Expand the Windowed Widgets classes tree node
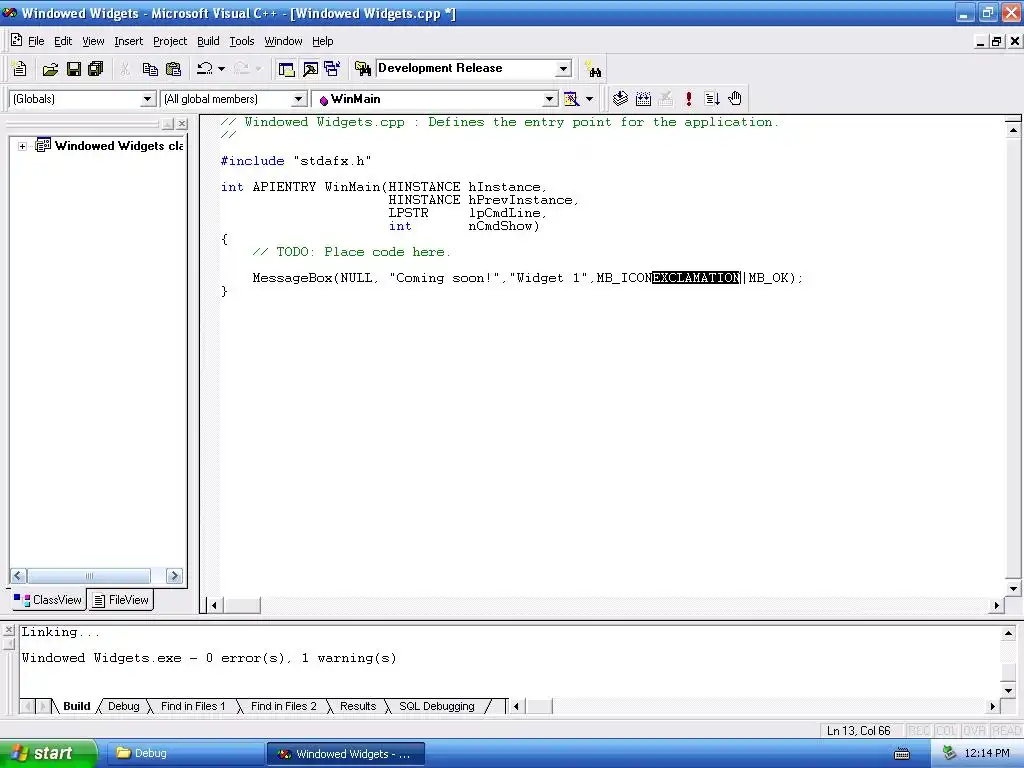Viewport: 1024px width, 768px height. pos(22,146)
